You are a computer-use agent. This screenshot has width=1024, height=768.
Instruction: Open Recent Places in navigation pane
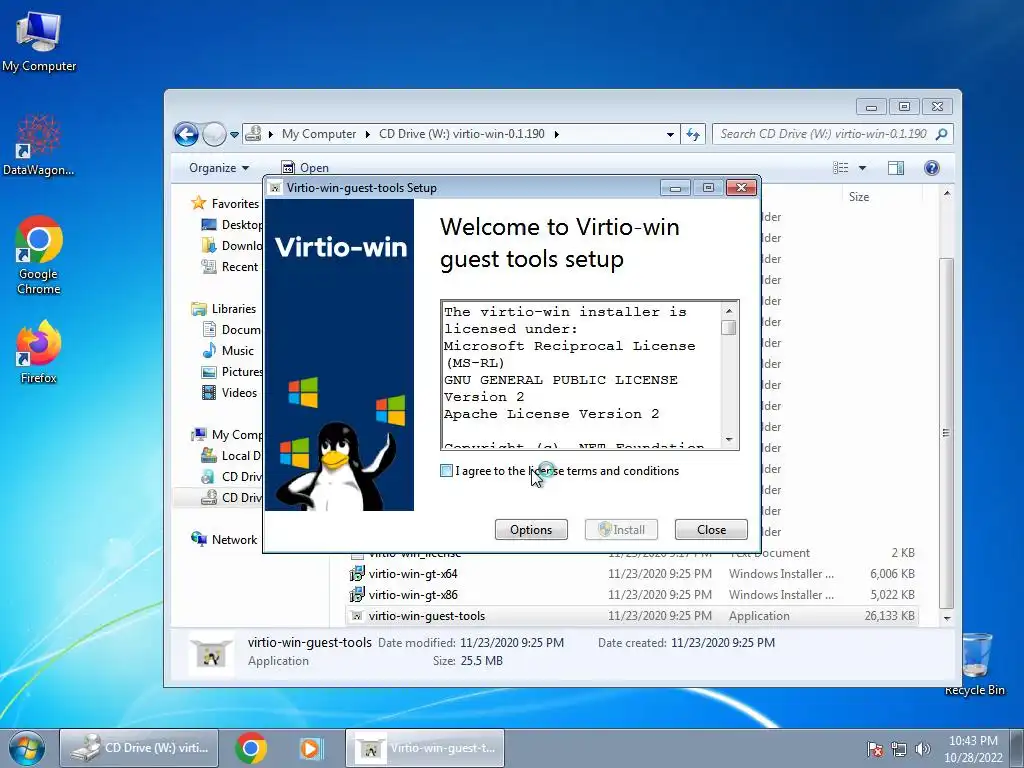click(x=231, y=266)
